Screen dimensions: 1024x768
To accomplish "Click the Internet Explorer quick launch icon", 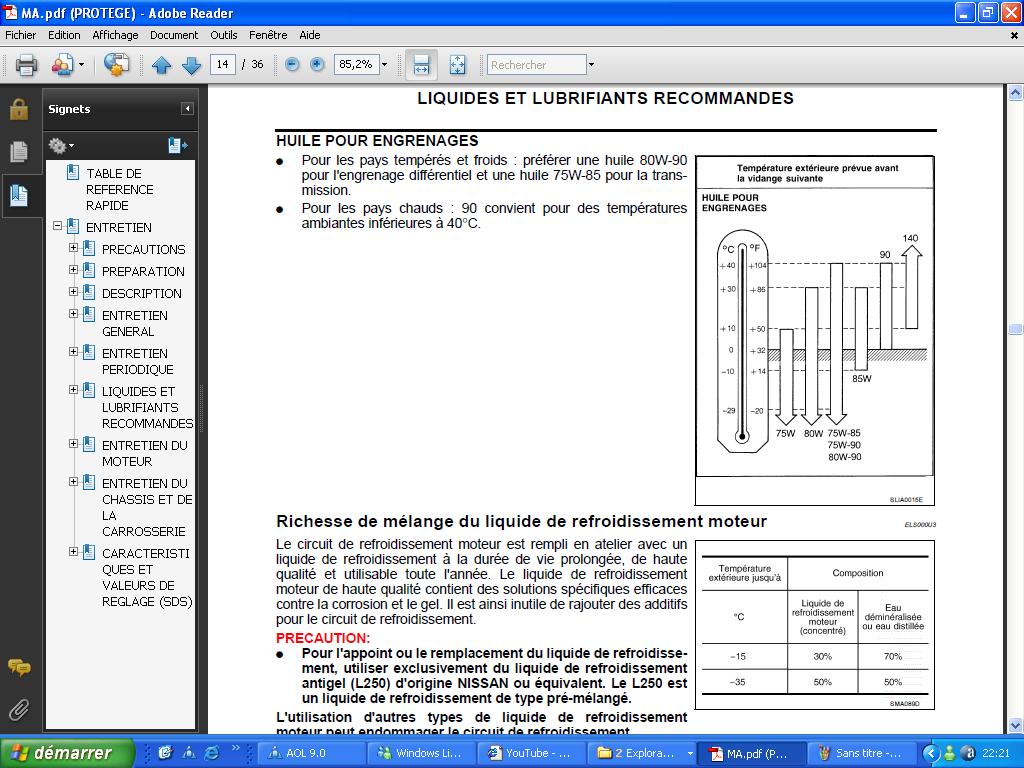I will [212, 753].
